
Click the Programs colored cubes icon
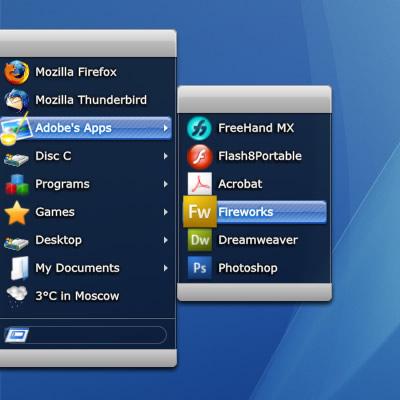[x=16, y=185]
